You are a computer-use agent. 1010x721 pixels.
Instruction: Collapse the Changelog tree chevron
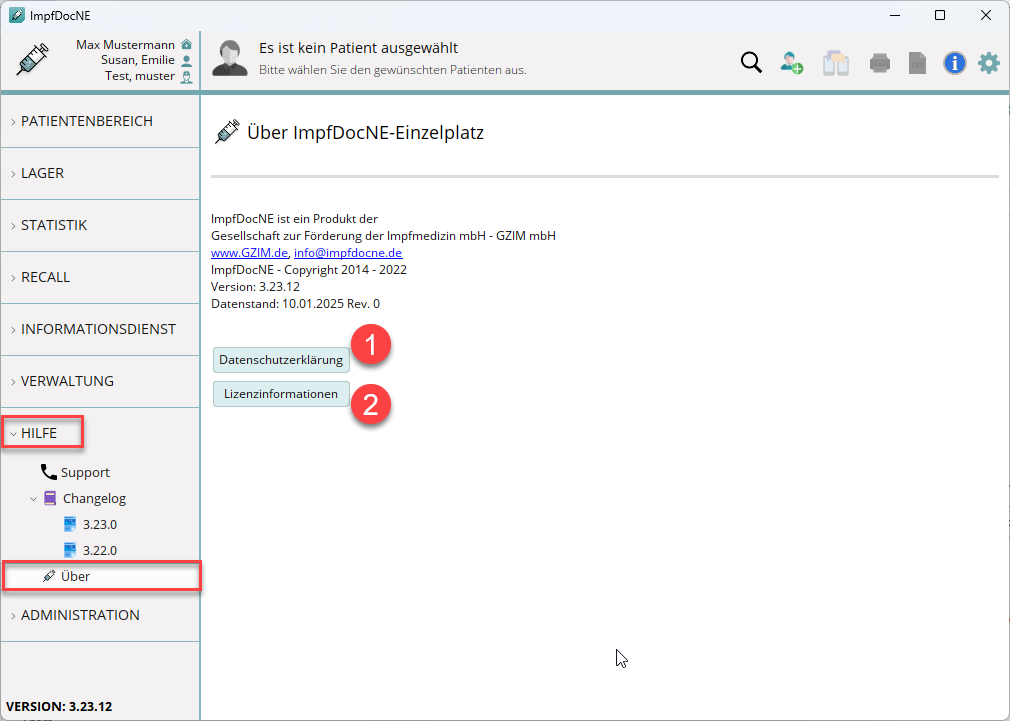click(x=33, y=499)
